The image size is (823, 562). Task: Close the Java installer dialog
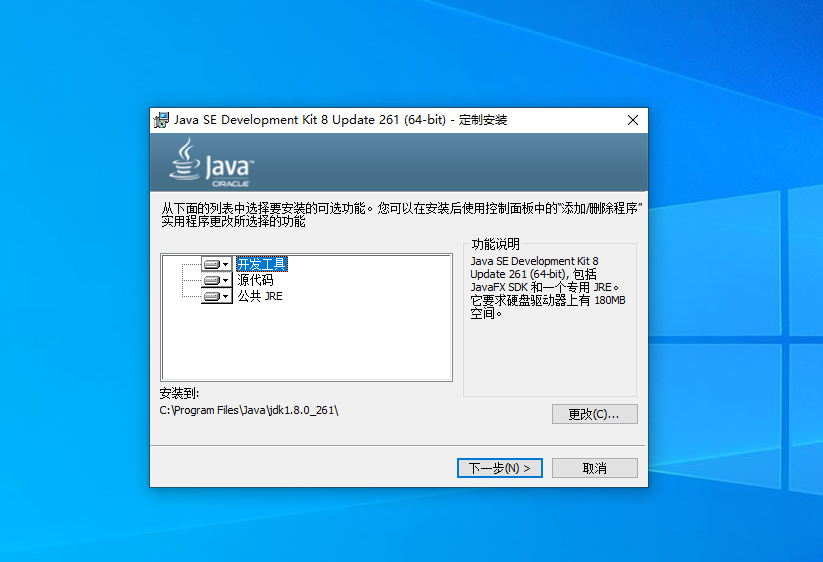pyautogui.click(x=633, y=120)
